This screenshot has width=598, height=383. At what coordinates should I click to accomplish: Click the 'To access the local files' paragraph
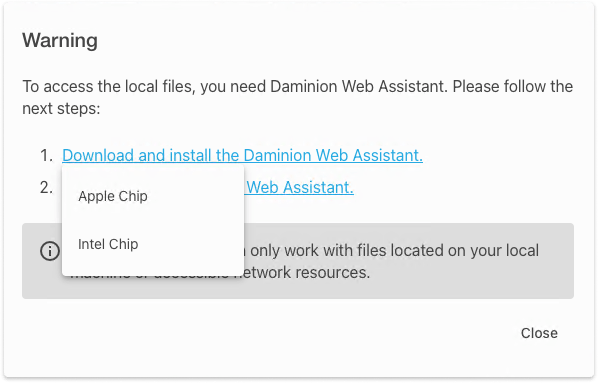pyautogui.click(x=297, y=97)
